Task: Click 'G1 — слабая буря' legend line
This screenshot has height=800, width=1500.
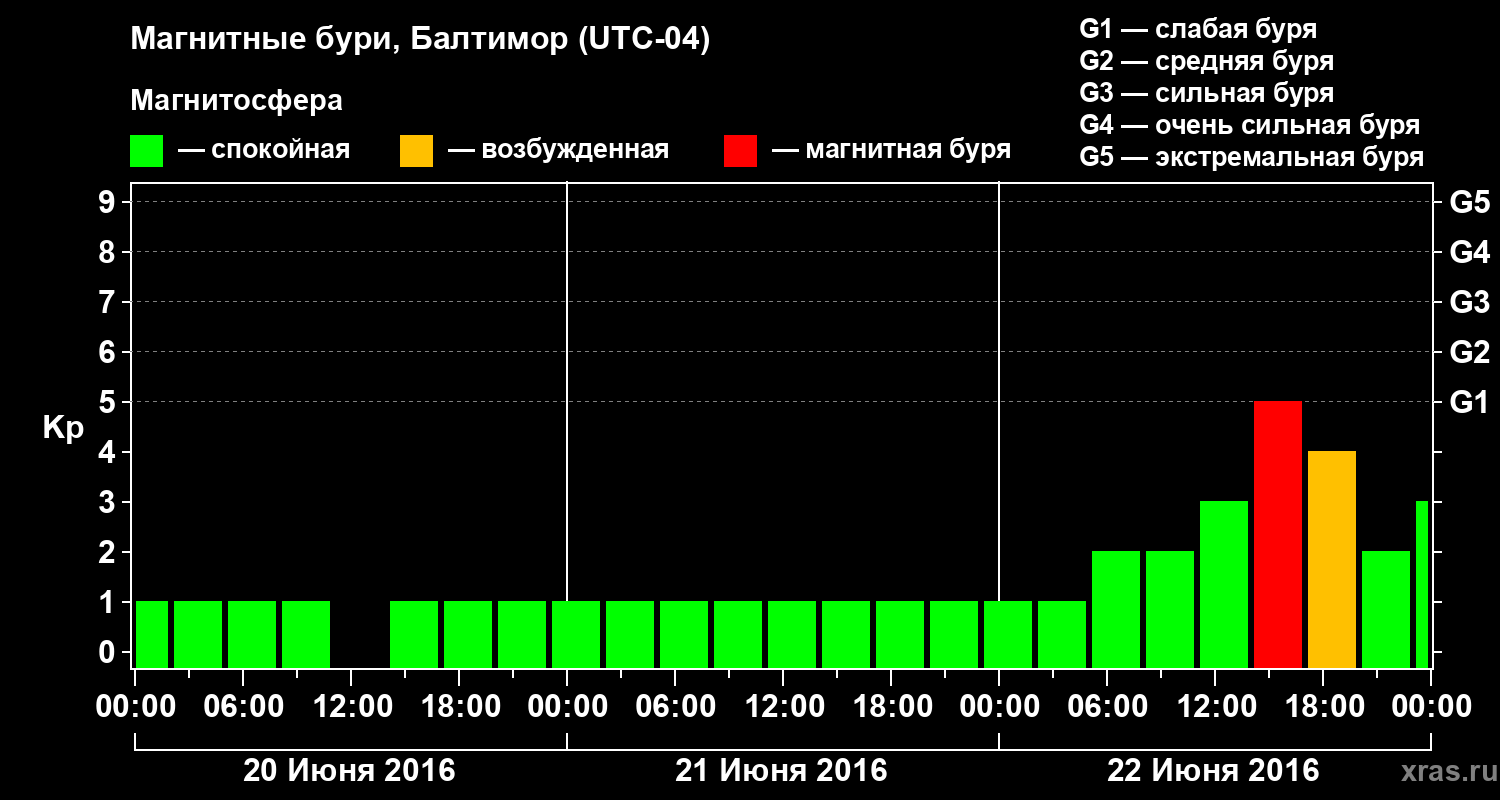Action: (1198, 29)
